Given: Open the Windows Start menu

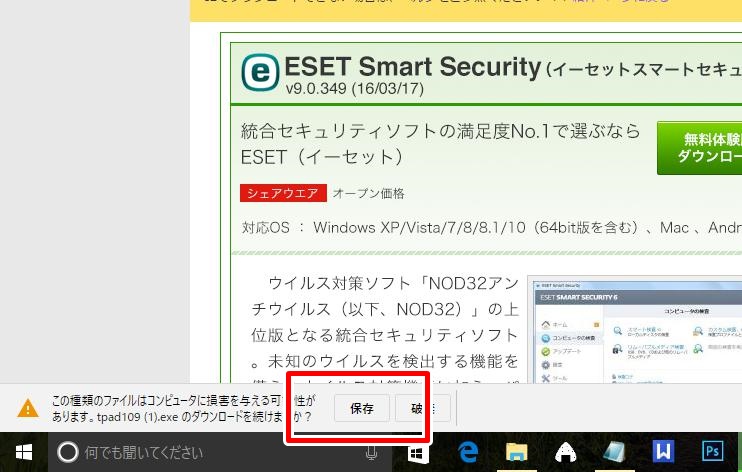Looking at the screenshot, I should click(x=24, y=452).
